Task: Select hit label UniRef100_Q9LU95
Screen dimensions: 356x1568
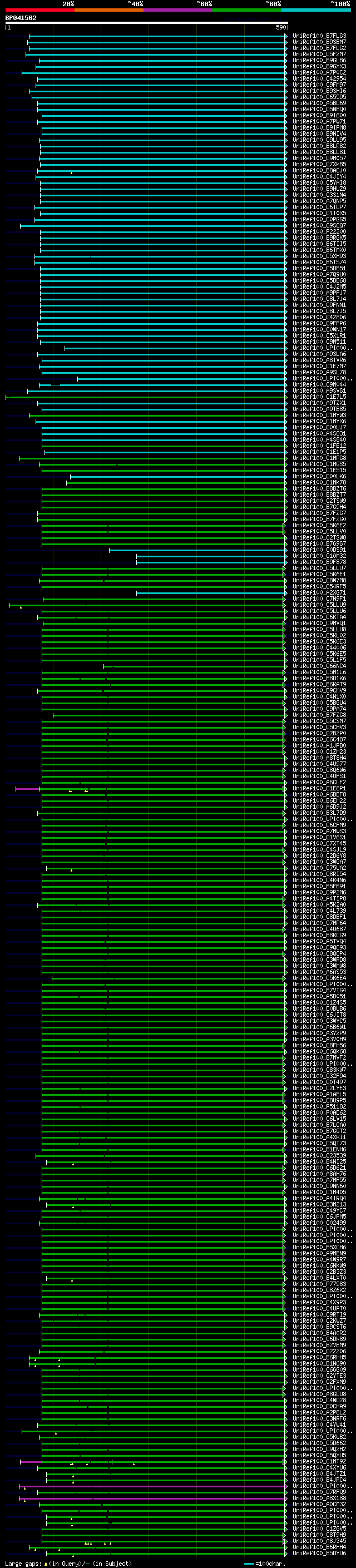Action: tap(319, 140)
